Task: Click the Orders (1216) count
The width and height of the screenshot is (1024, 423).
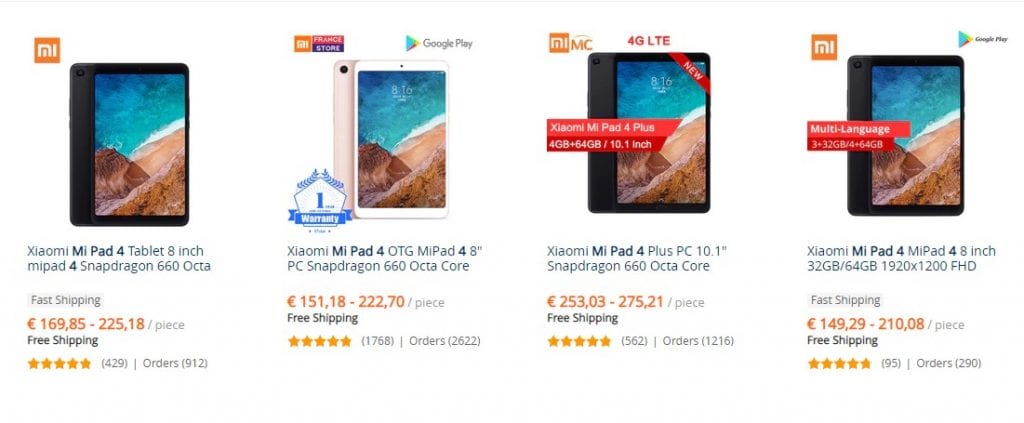Action: click(x=698, y=341)
